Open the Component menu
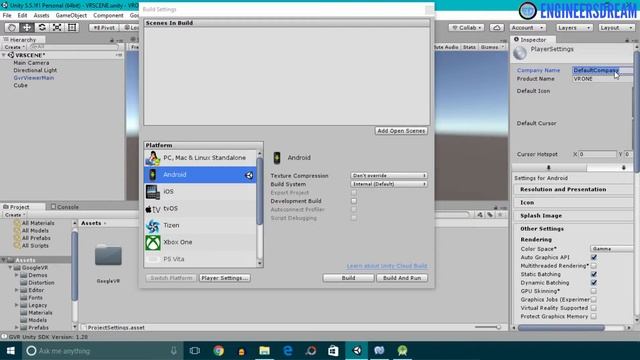Viewport: 640px width, 360px height. (108, 16)
